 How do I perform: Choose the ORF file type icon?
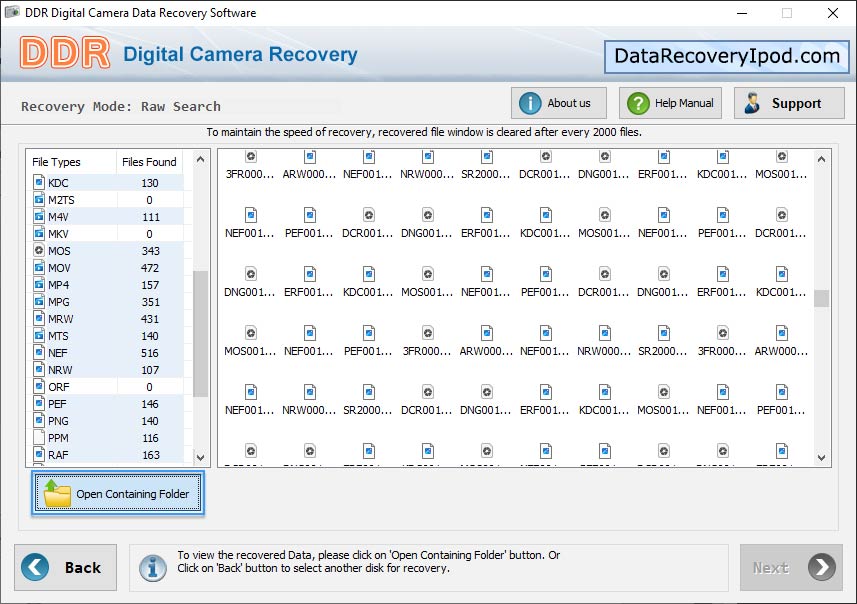[39, 386]
